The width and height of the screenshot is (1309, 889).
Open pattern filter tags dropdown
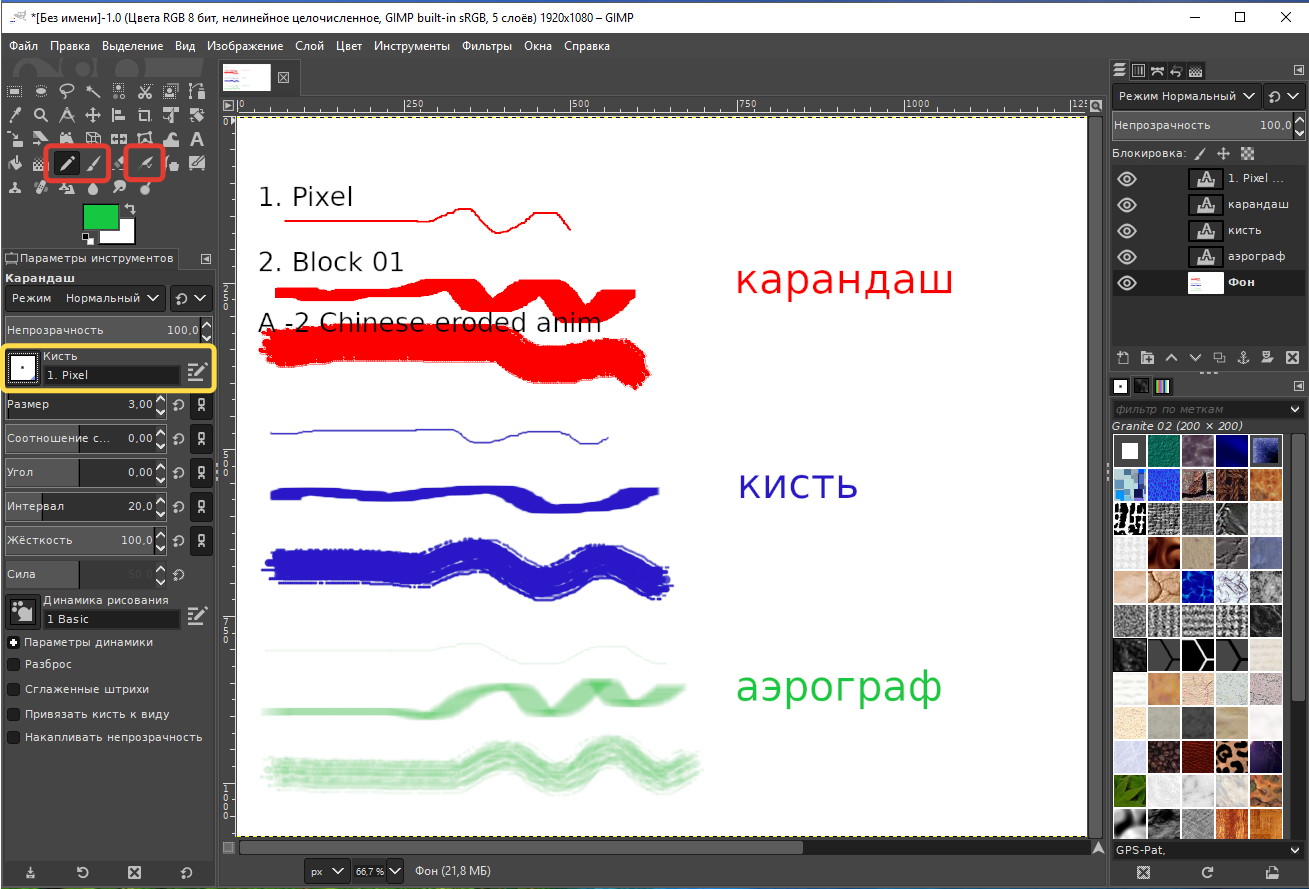click(1296, 409)
